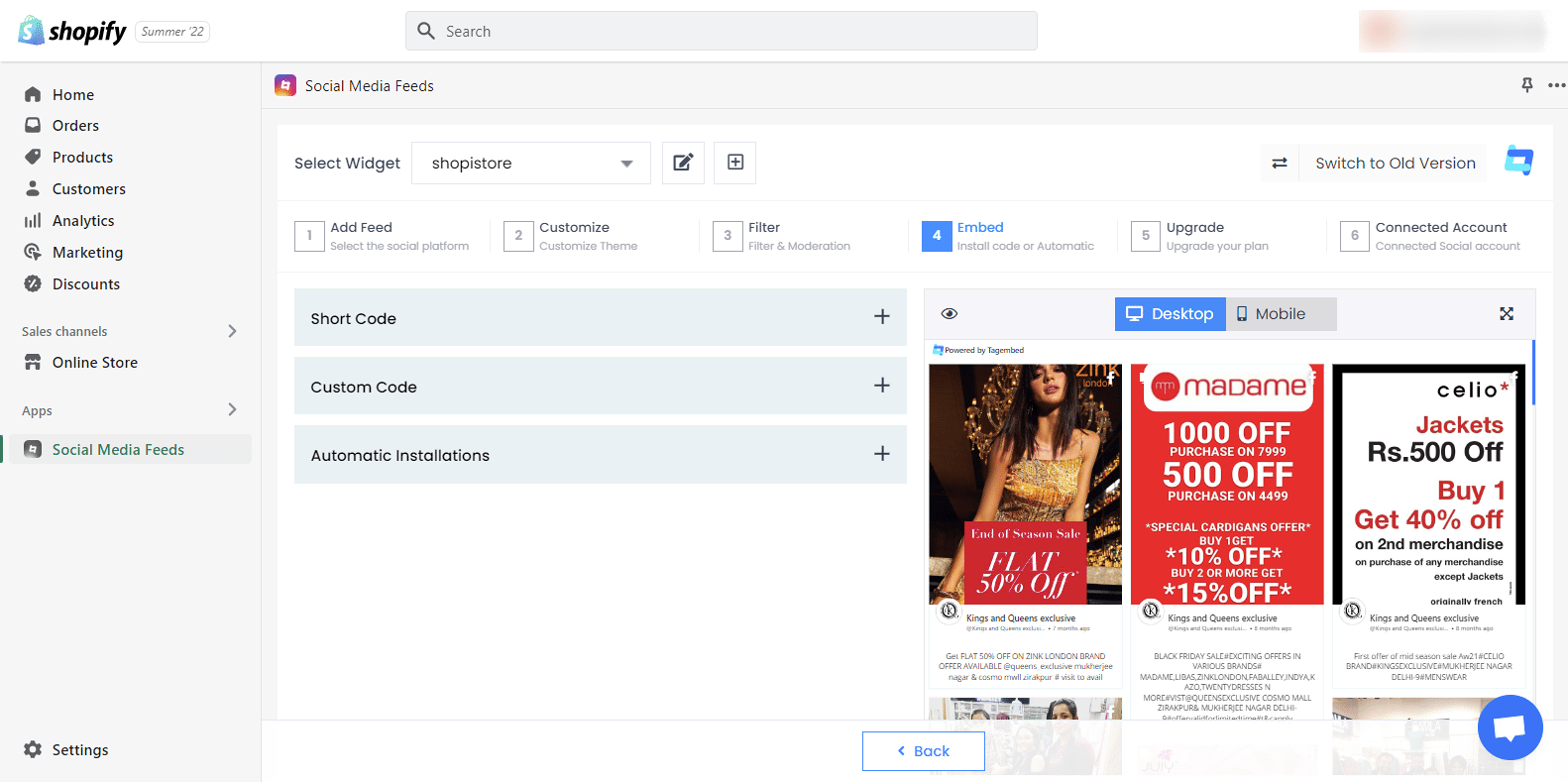Click the search input field
1568x782 pixels.
tap(722, 31)
